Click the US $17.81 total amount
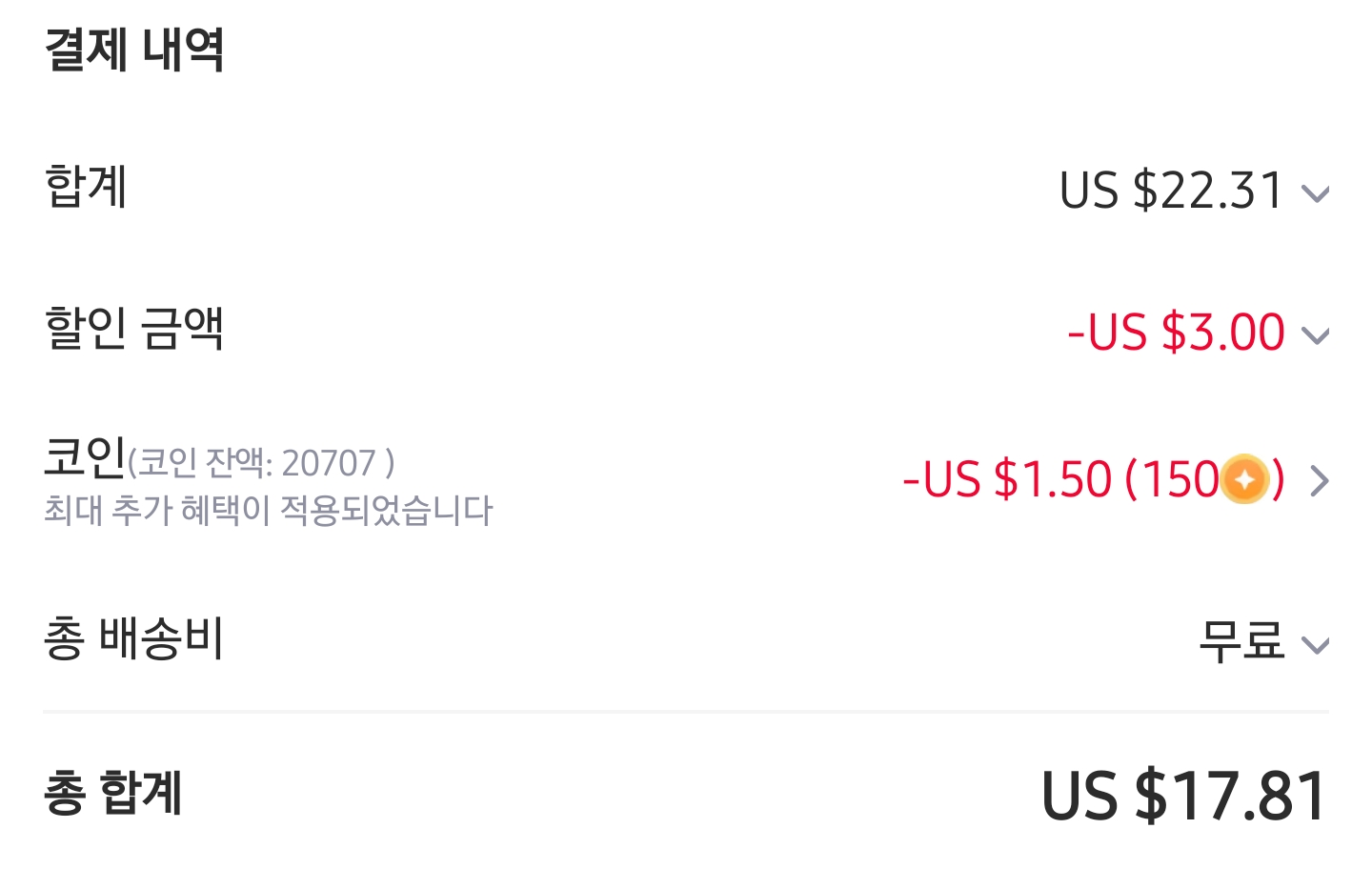1372x869 pixels. [1184, 797]
